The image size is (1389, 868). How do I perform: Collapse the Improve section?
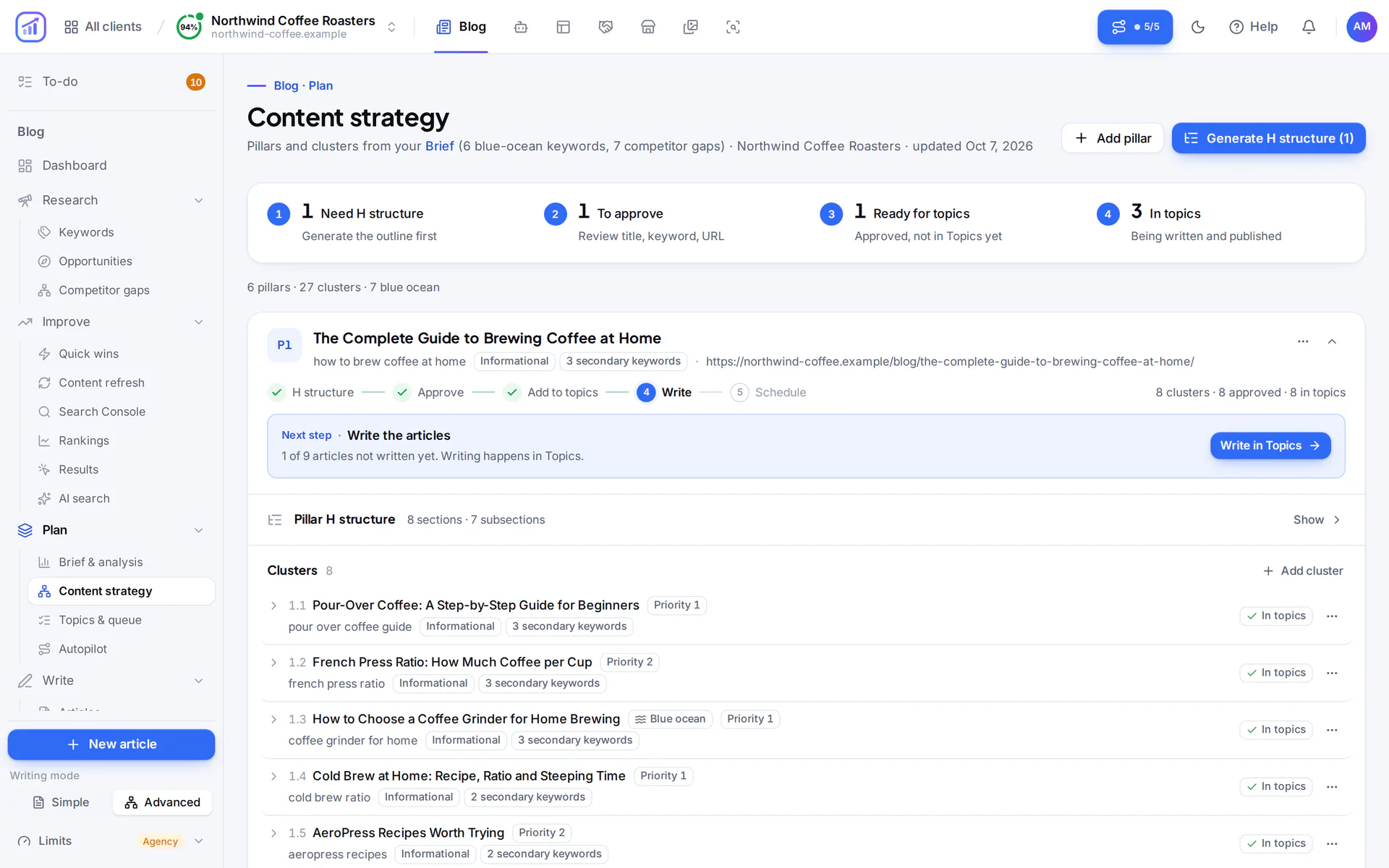coord(111,322)
